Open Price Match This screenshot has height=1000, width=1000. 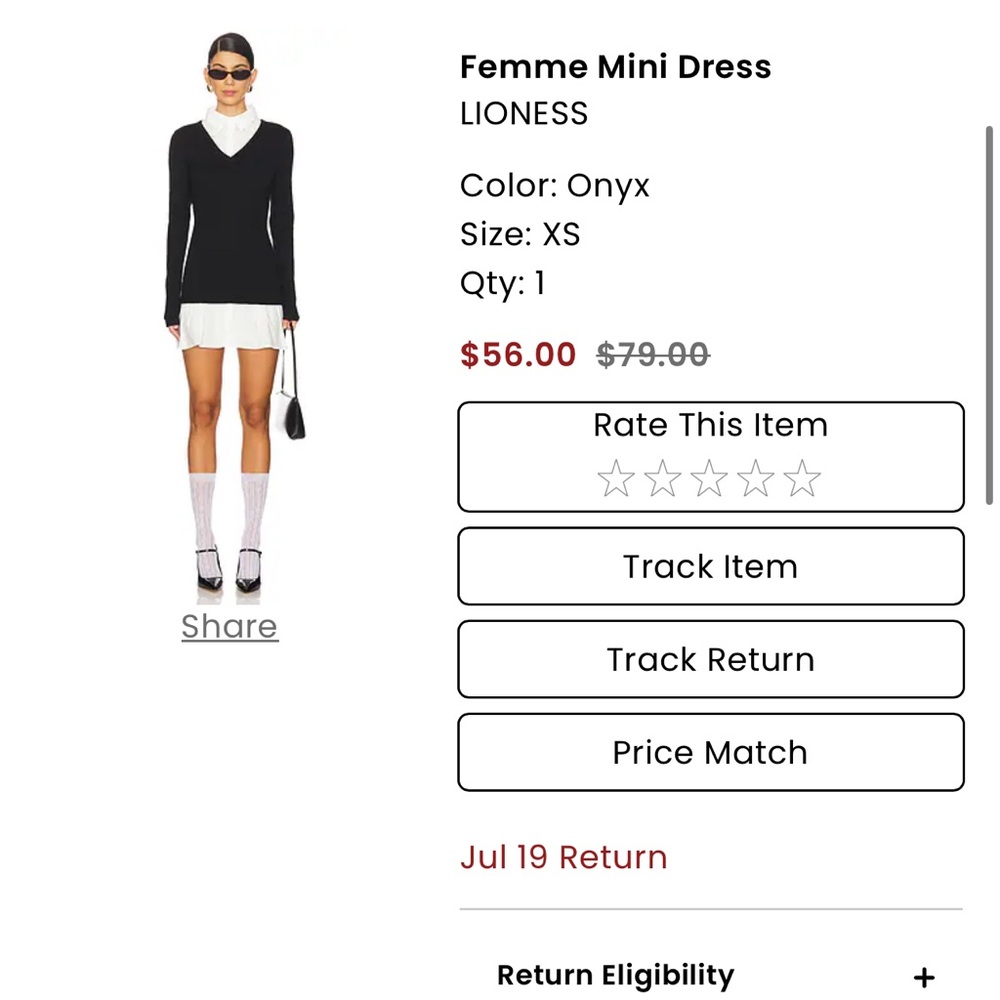pos(710,752)
